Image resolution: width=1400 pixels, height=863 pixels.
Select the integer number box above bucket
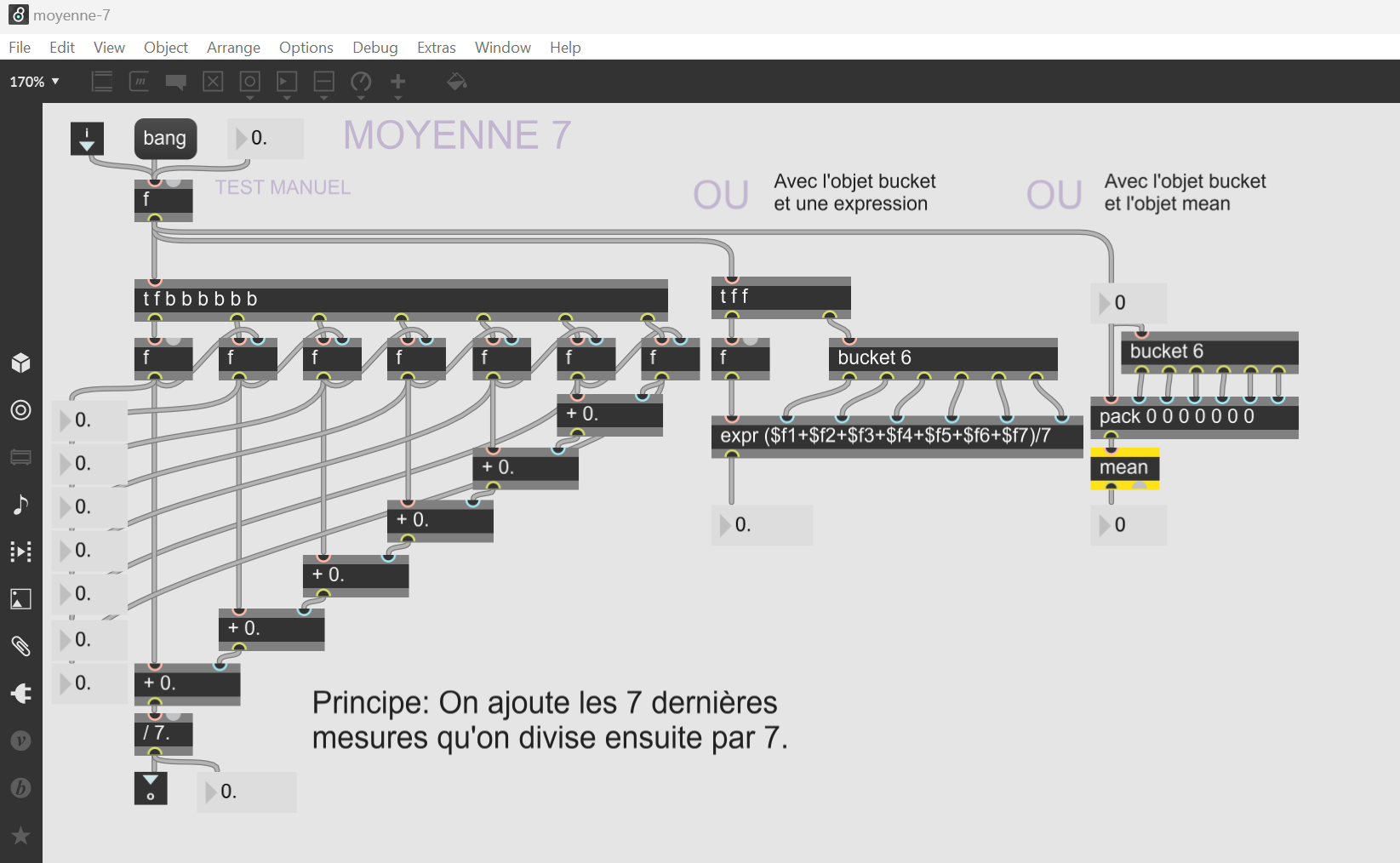point(1129,303)
